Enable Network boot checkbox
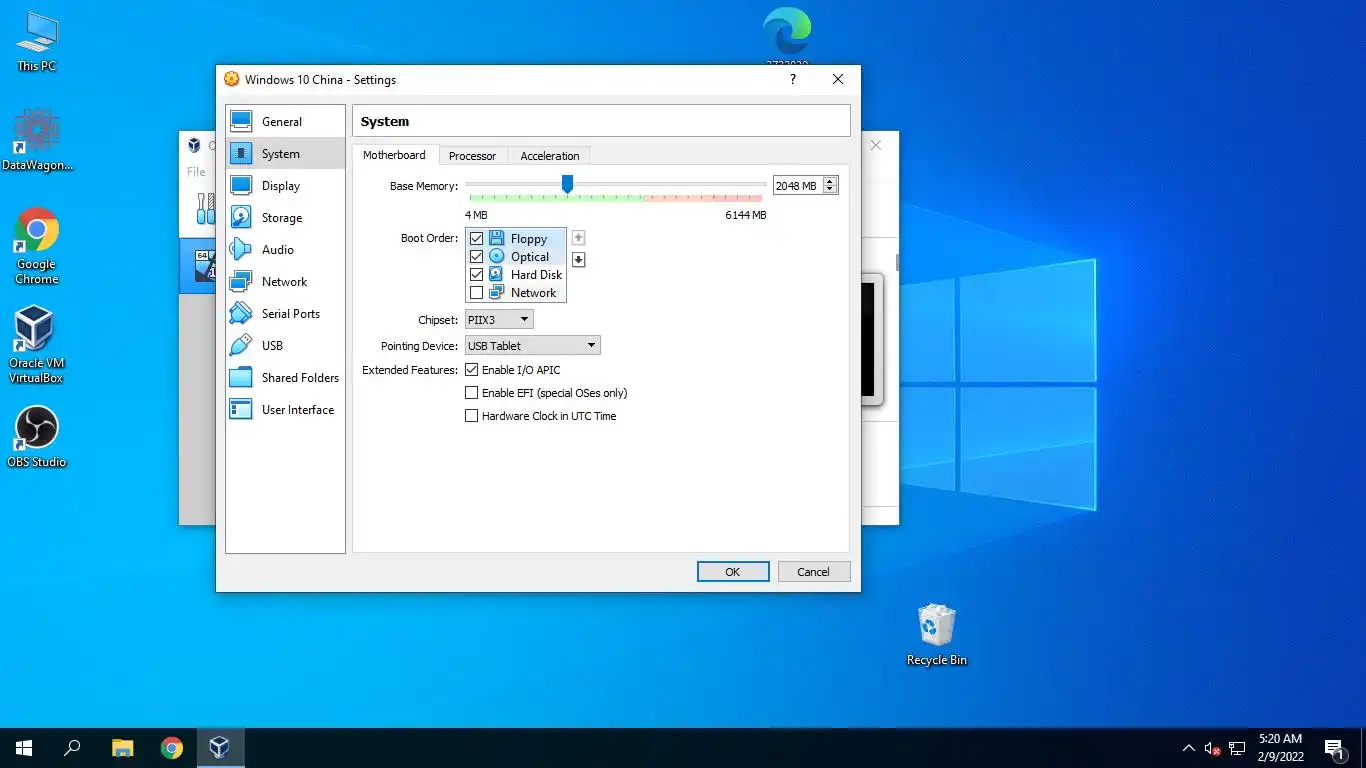This screenshot has width=1366, height=768. pos(476,293)
